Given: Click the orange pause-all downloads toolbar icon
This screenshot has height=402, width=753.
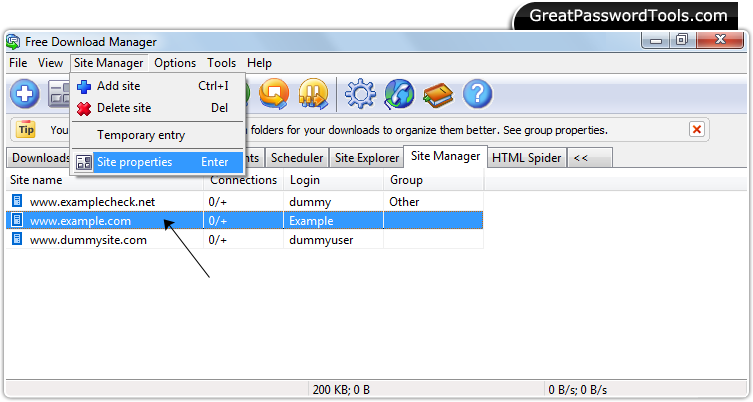Looking at the screenshot, I should click(313, 93).
